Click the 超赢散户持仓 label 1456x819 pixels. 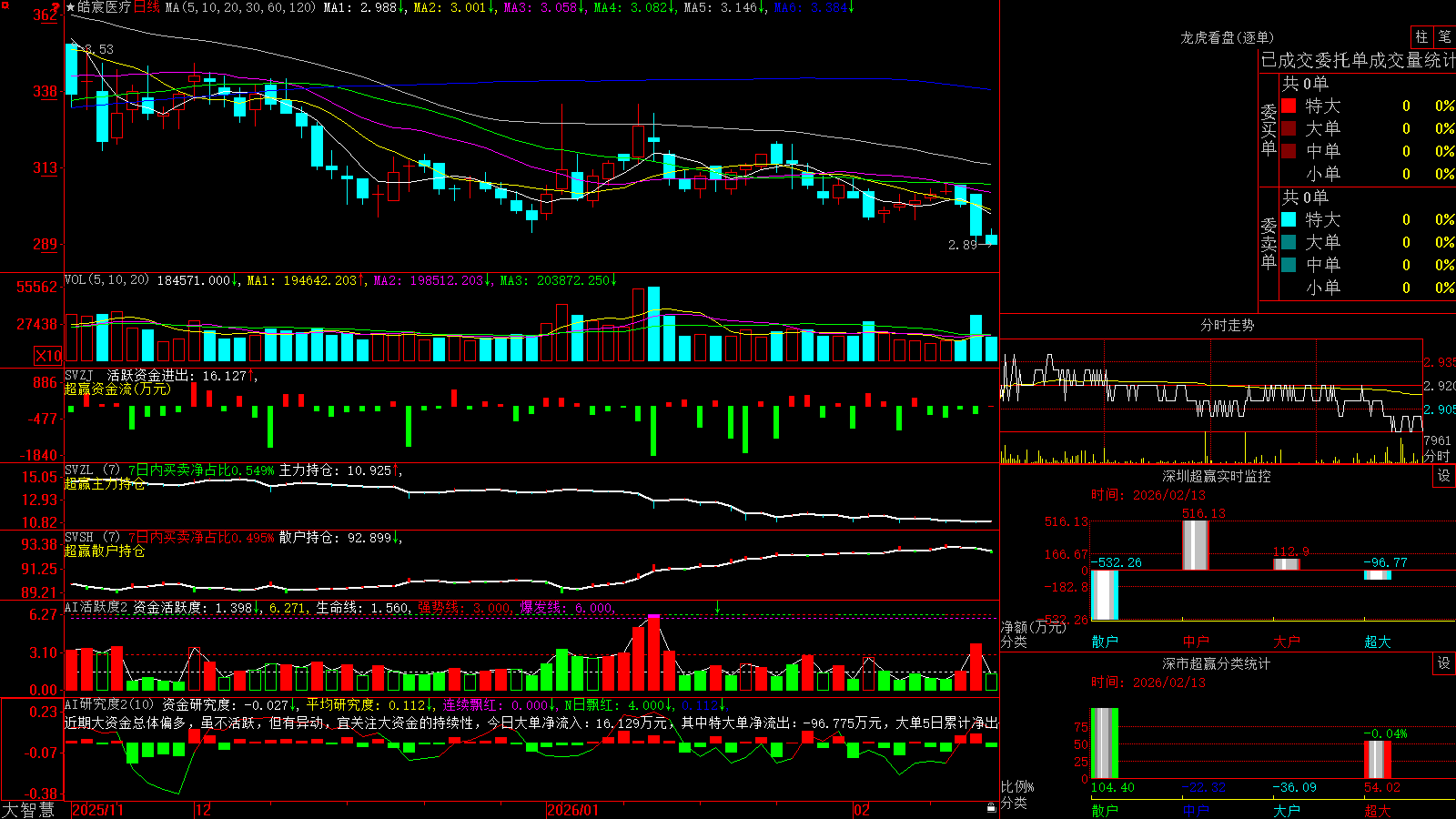pyautogui.click(x=105, y=551)
